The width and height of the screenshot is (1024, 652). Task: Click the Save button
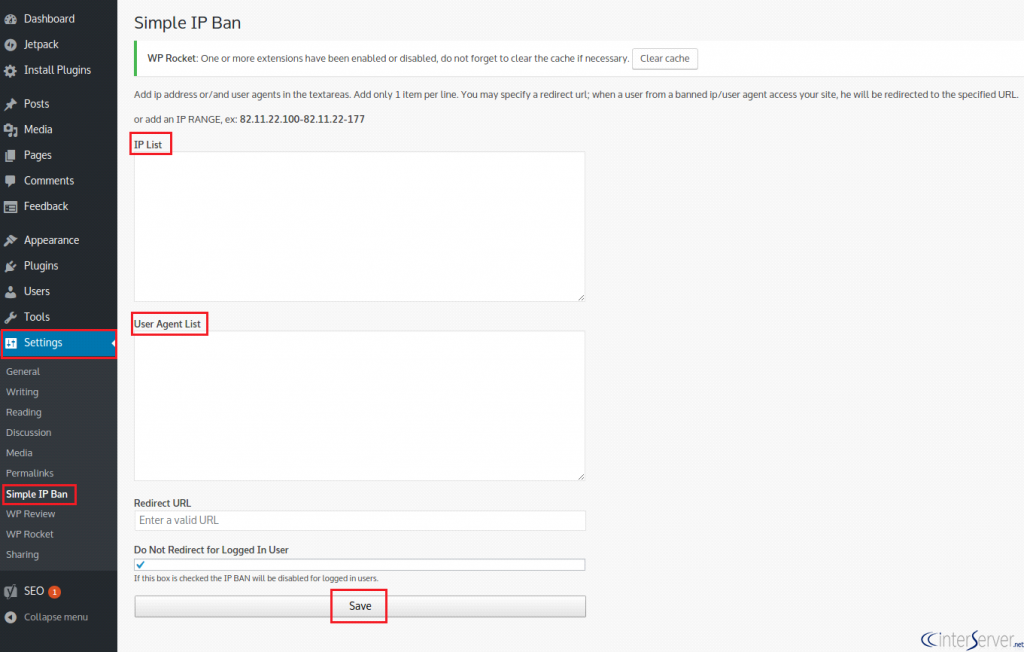coord(360,606)
